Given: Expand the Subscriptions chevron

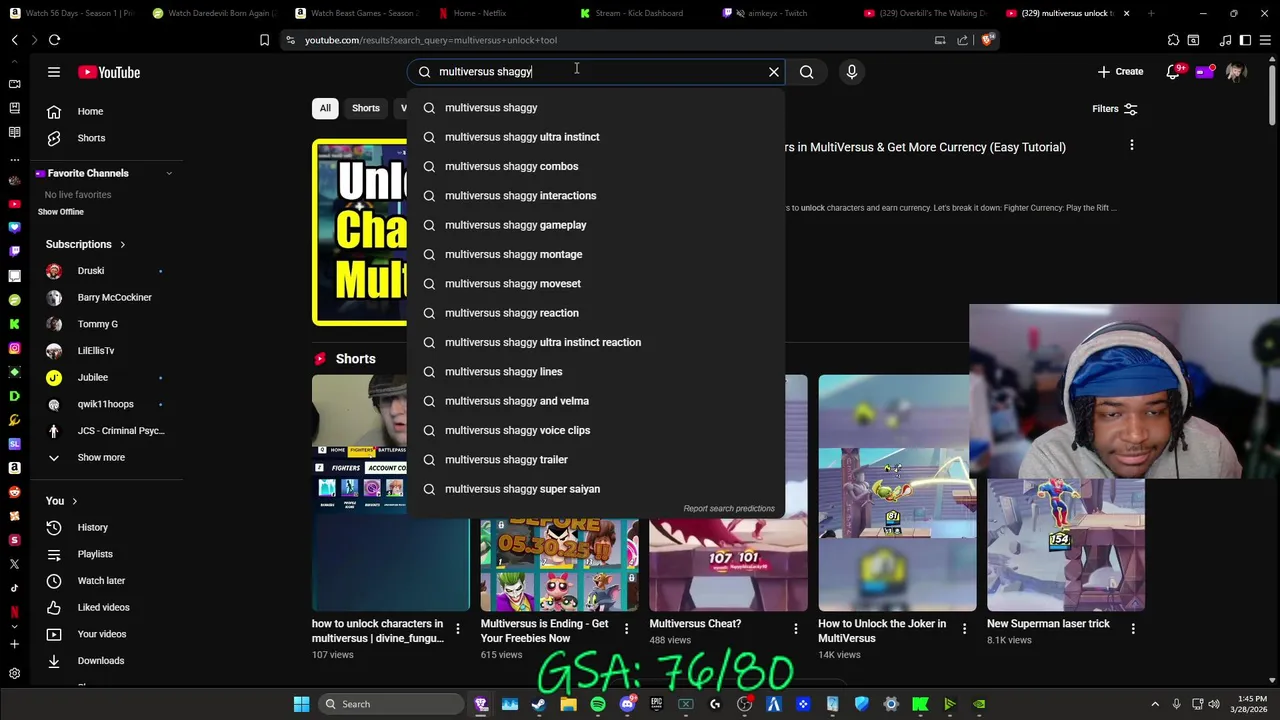Looking at the screenshot, I should [x=122, y=244].
